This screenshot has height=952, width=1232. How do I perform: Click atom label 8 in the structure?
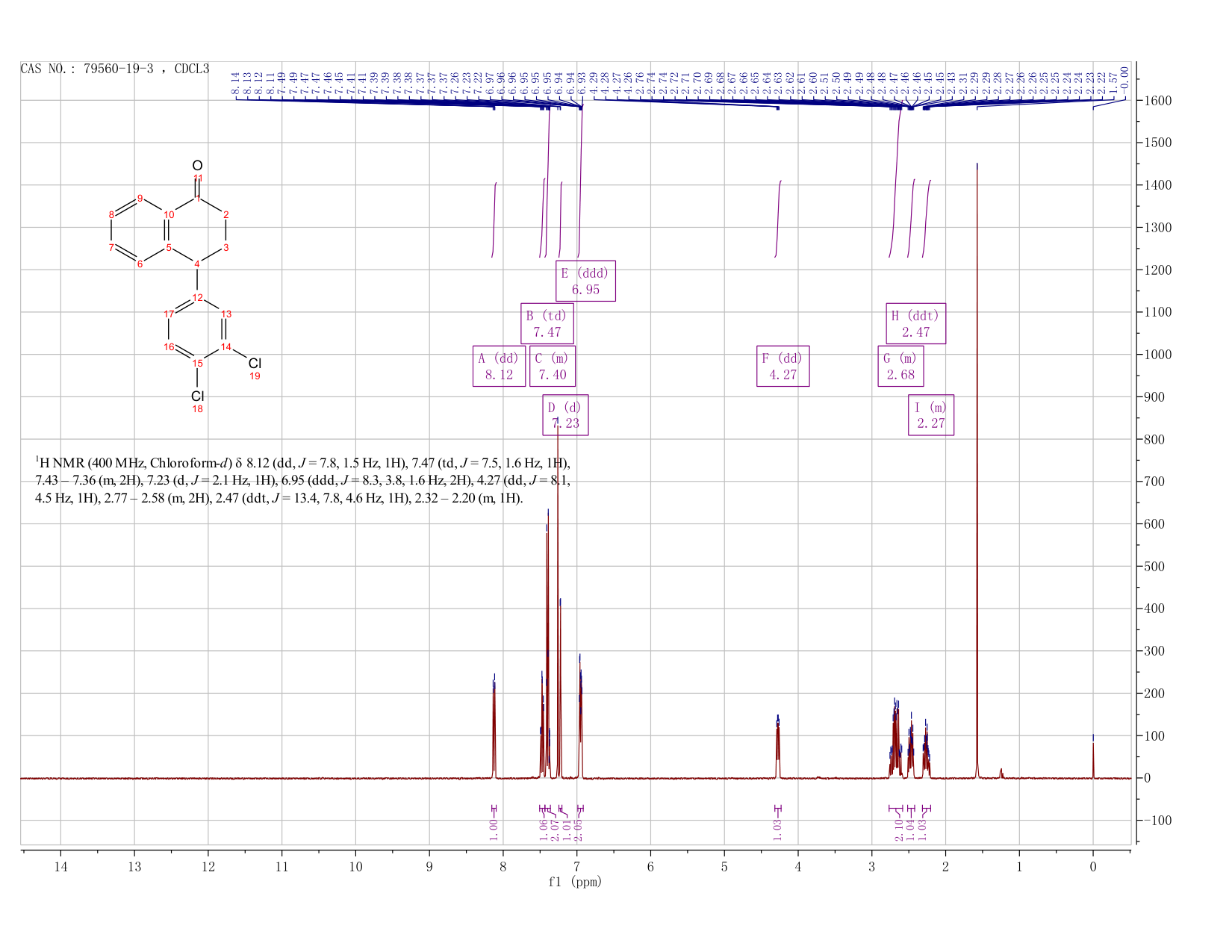click(111, 214)
